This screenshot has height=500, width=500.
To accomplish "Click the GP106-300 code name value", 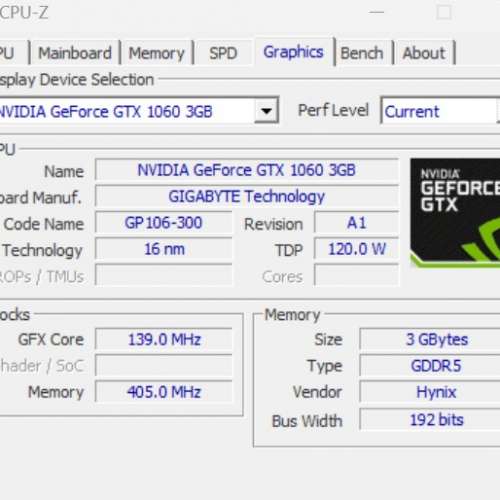I will tap(164, 223).
